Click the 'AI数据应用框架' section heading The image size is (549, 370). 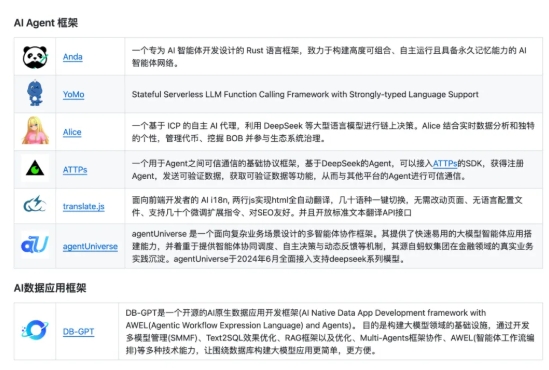click(x=50, y=288)
